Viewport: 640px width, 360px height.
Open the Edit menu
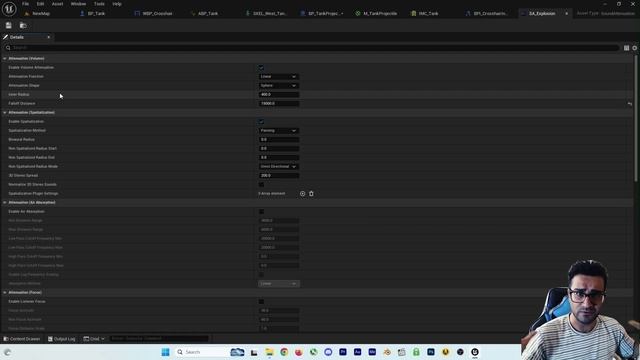tap(40, 4)
